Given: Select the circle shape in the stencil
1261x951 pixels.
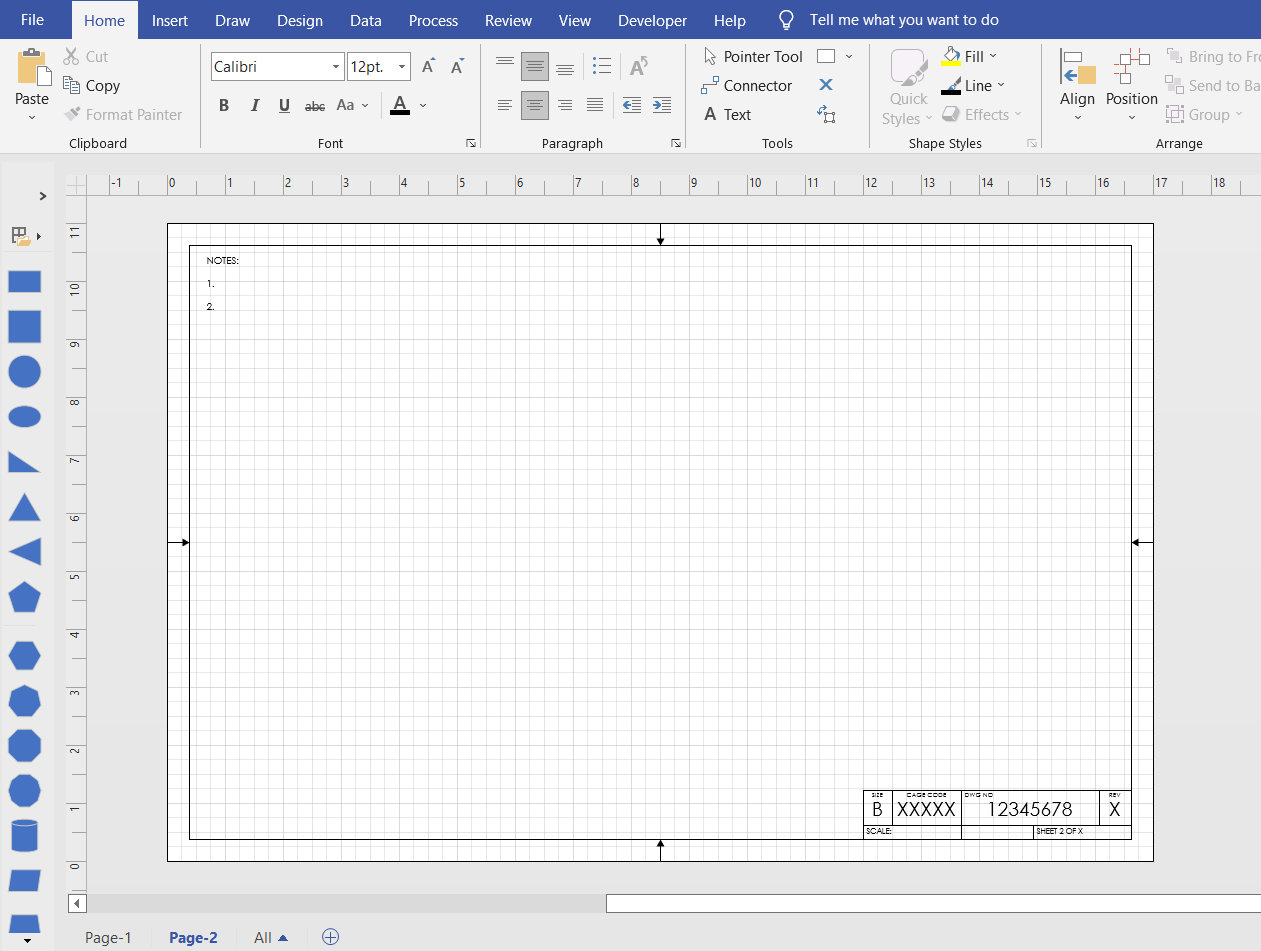Looking at the screenshot, I should pyautogui.click(x=24, y=371).
